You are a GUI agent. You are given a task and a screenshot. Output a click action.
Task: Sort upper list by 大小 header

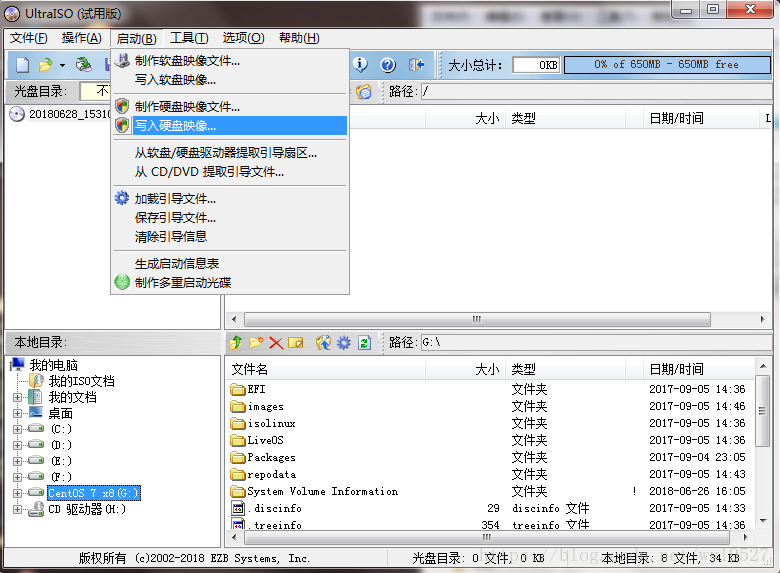click(x=465, y=118)
